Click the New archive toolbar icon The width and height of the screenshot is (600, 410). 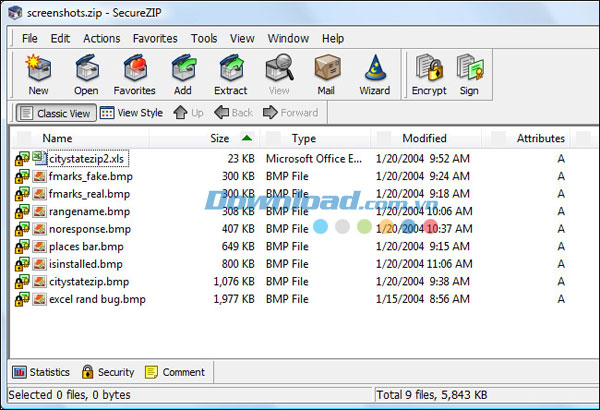(38, 75)
